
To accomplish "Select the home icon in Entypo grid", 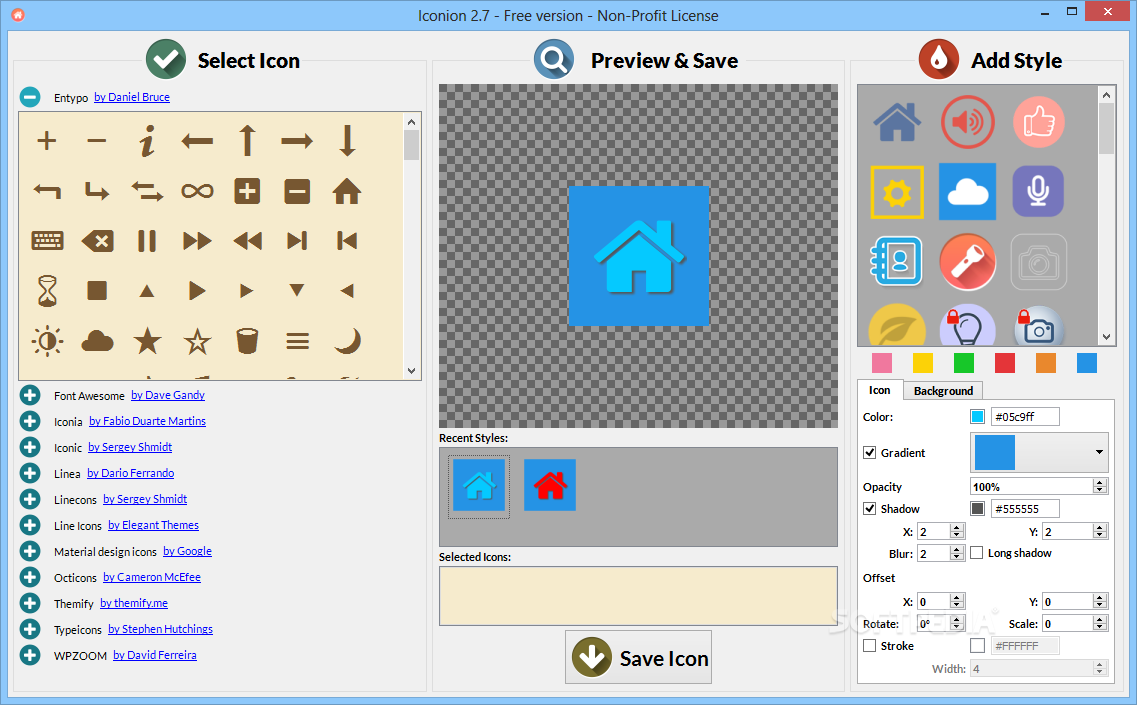I will coord(347,191).
